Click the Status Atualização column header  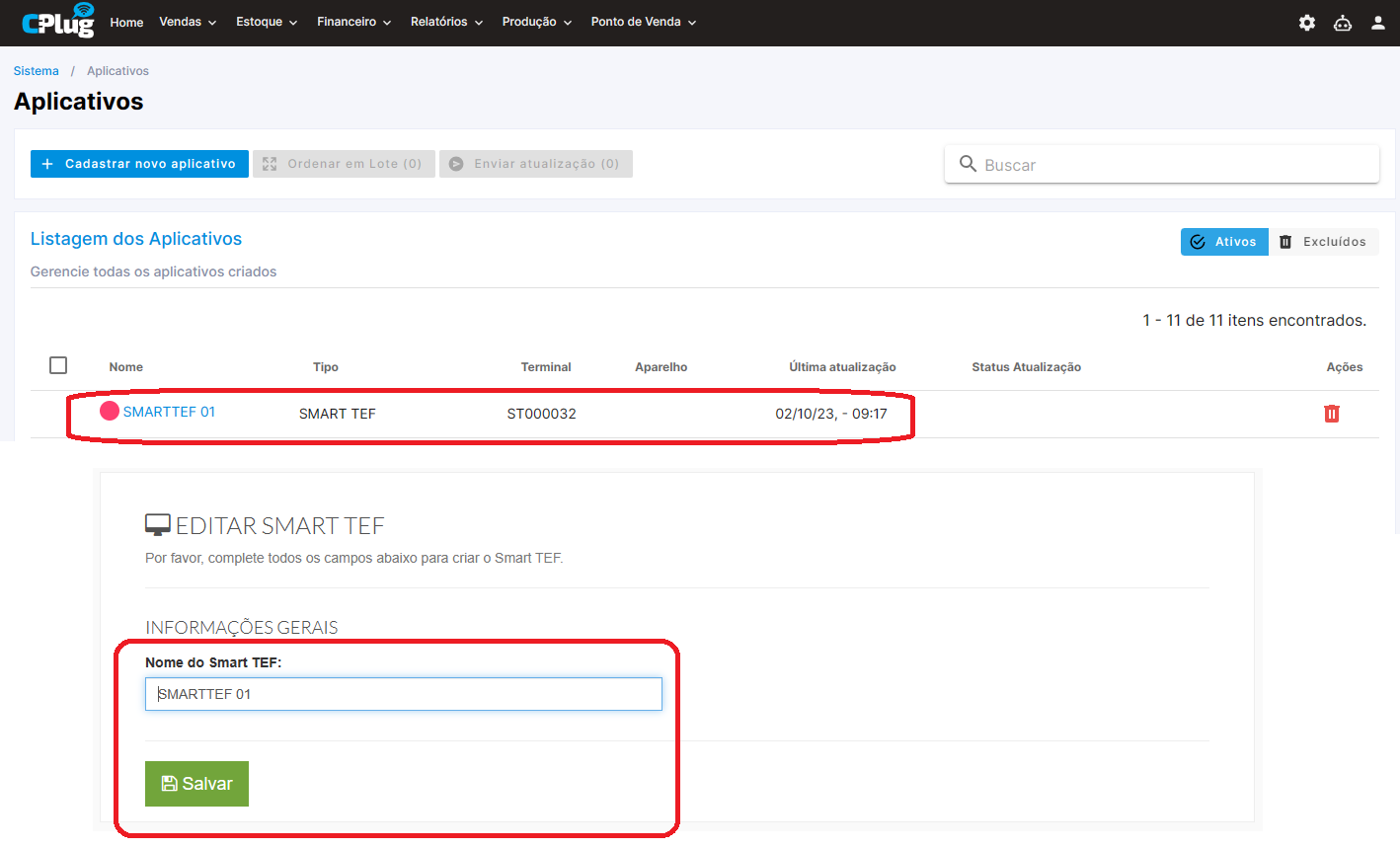tap(1027, 367)
